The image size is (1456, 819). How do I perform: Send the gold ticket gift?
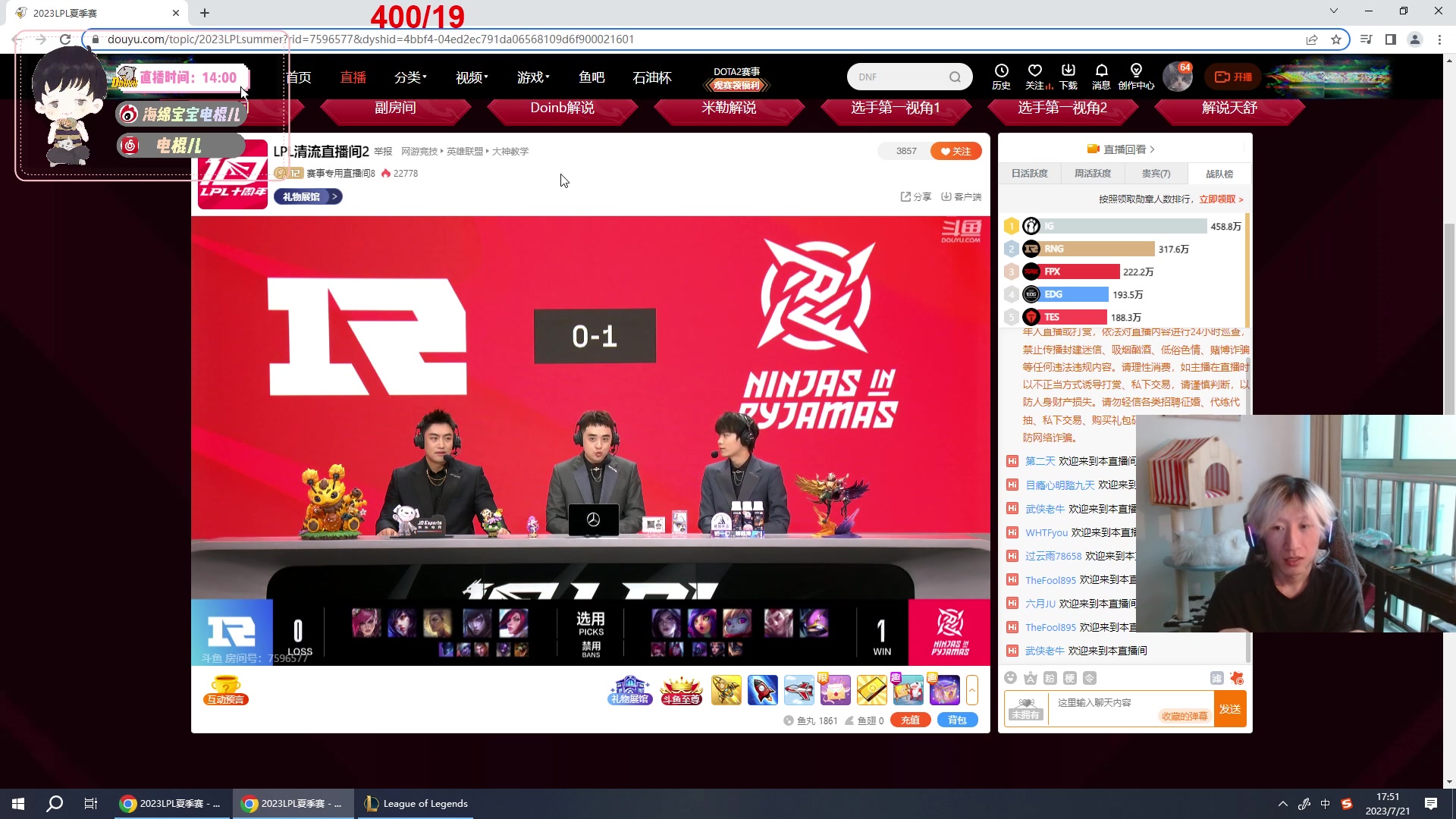pyautogui.click(x=871, y=690)
